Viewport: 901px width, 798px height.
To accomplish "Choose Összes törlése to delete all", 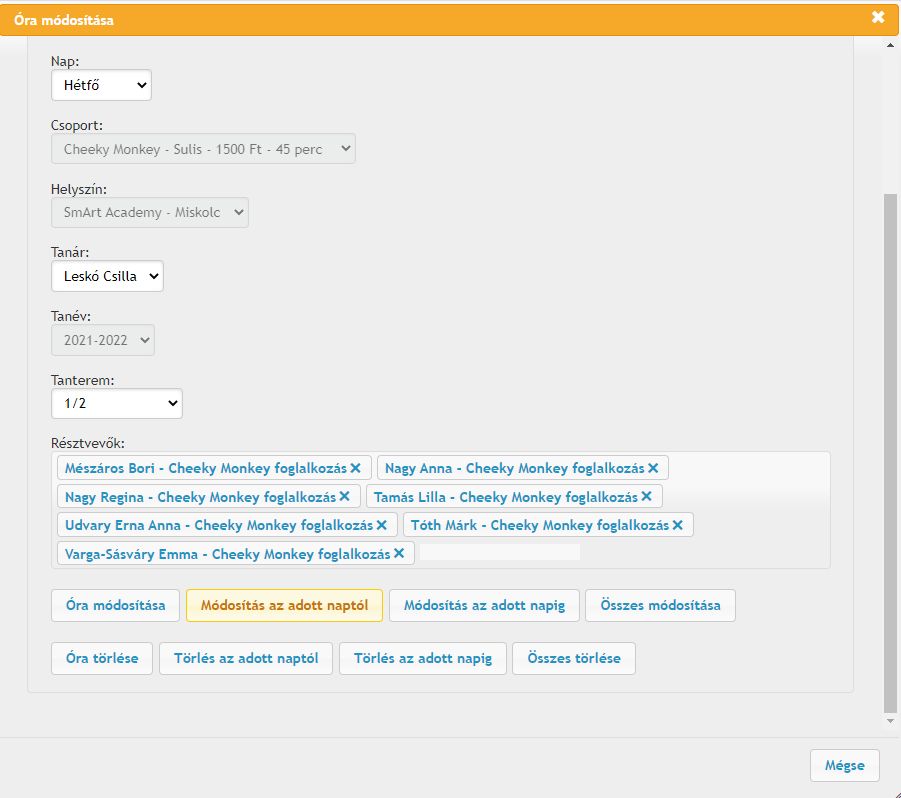I will (573, 659).
